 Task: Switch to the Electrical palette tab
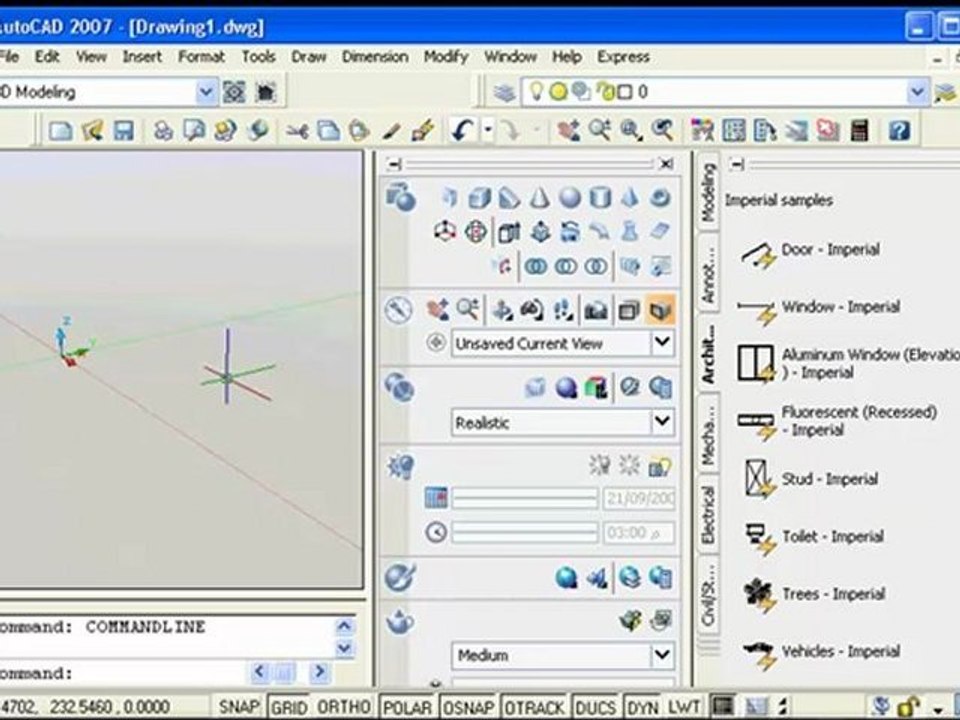708,514
